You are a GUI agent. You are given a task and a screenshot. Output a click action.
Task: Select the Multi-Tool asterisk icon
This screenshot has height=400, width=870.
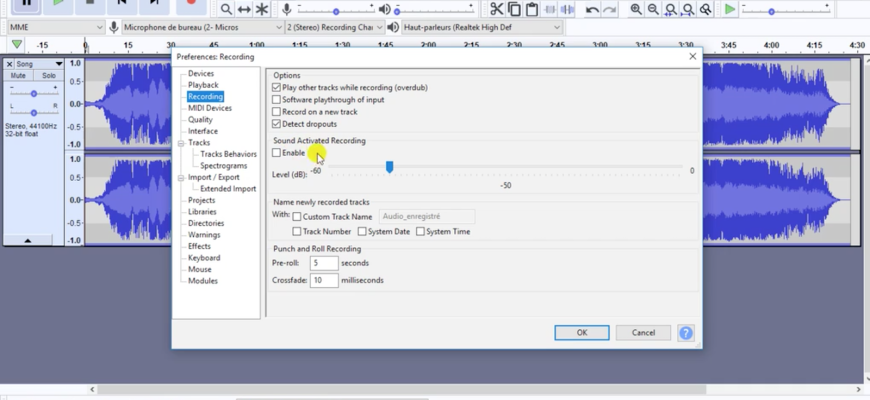(x=262, y=9)
